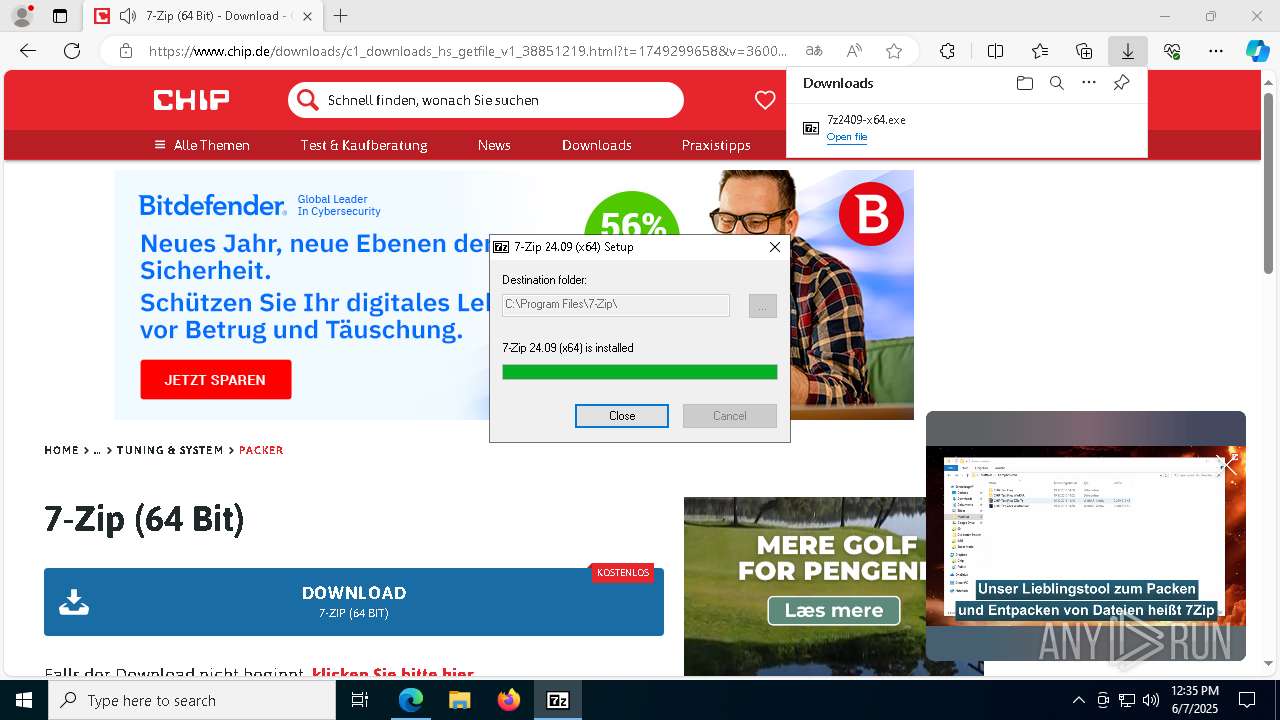This screenshot has height=720, width=1280.
Task: Click the 7-Zip installer taskbar icon
Action: click(557, 700)
